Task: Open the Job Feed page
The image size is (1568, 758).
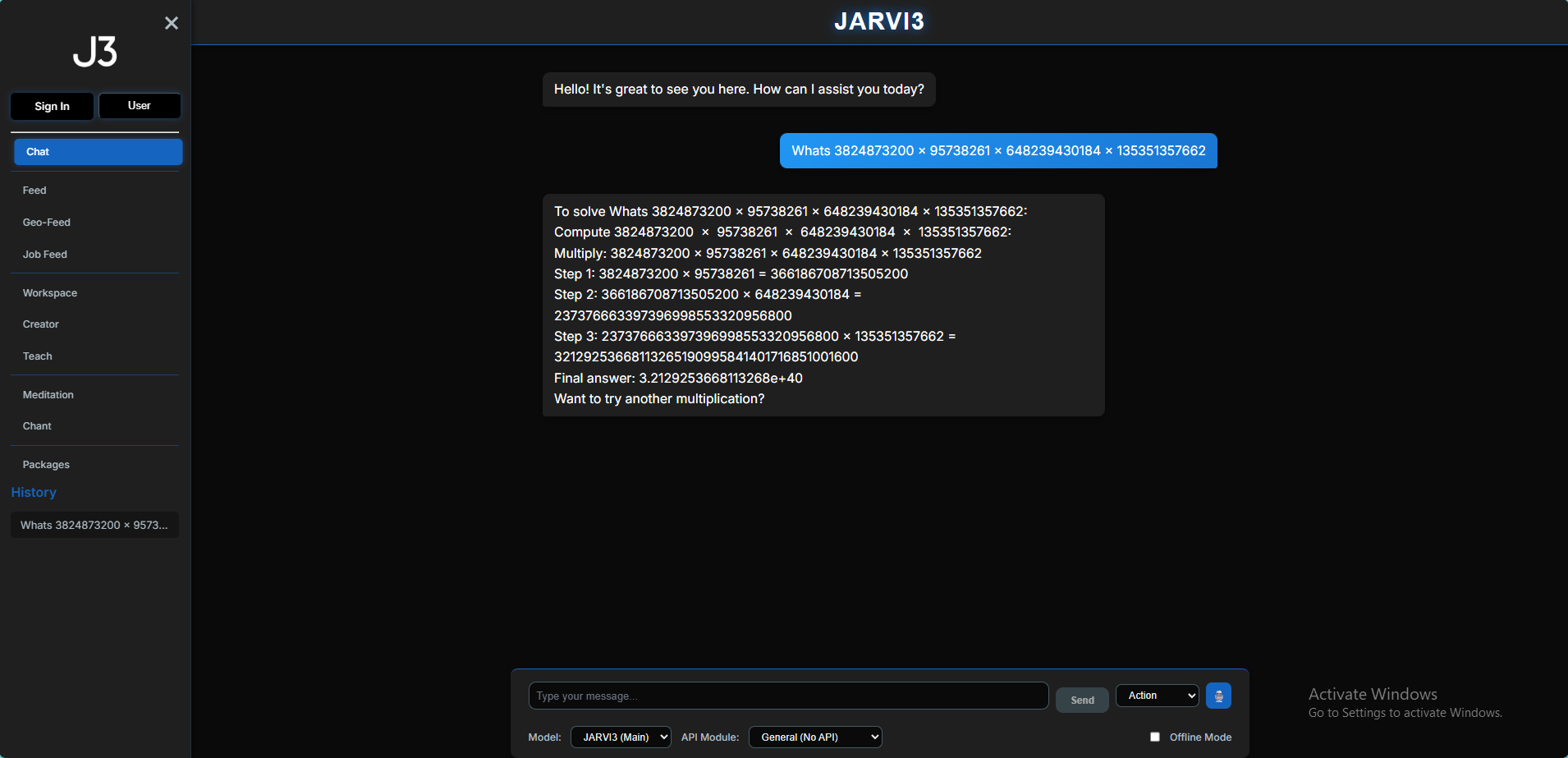Action: click(x=45, y=255)
